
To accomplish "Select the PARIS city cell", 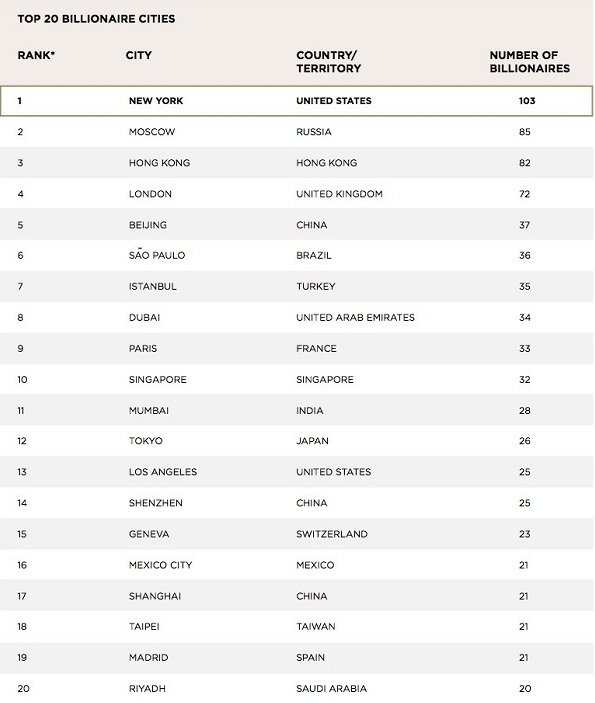I will coord(143,348).
